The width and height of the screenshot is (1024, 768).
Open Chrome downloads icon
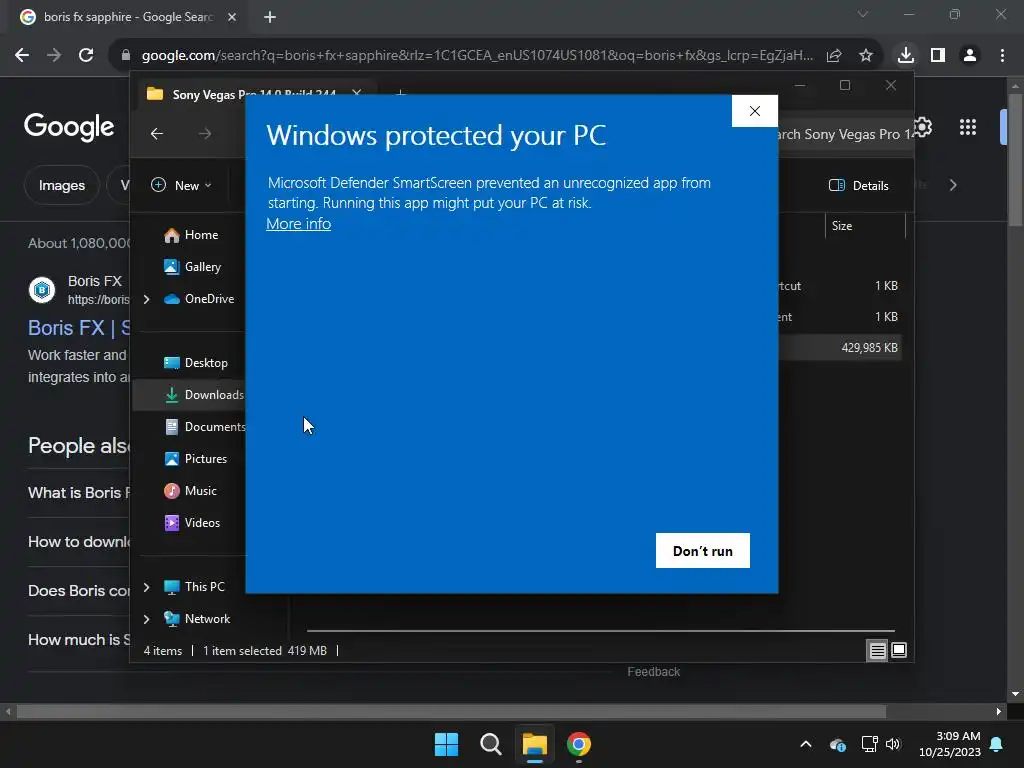905,56
